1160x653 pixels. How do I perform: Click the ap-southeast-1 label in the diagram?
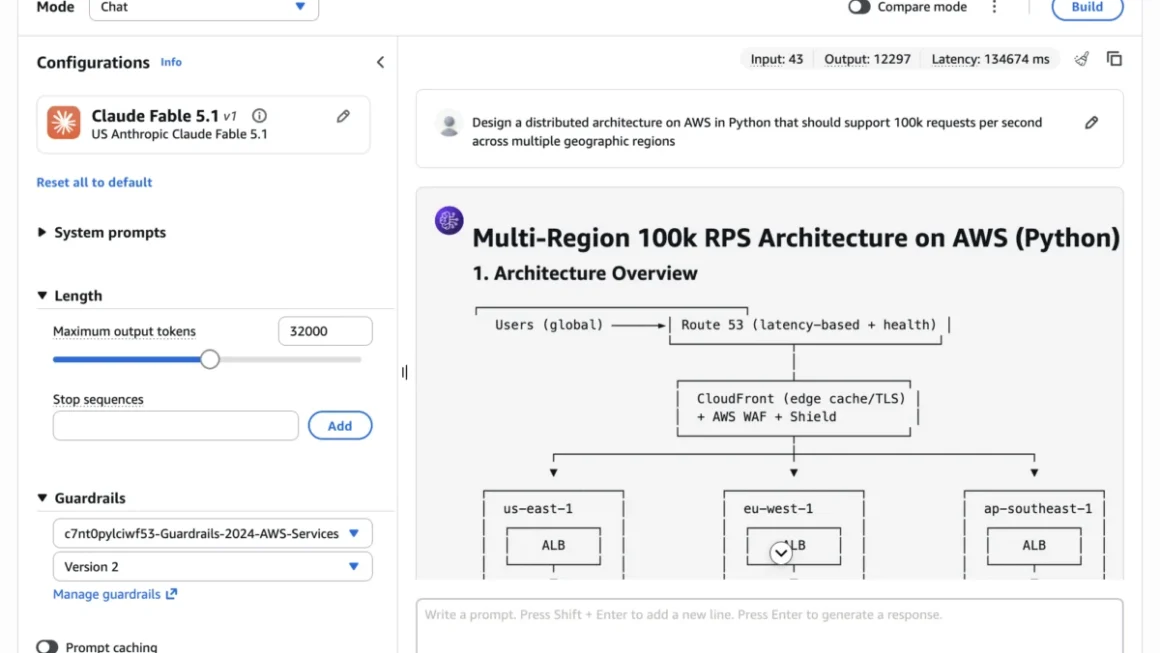click(x=1038, y=509)
